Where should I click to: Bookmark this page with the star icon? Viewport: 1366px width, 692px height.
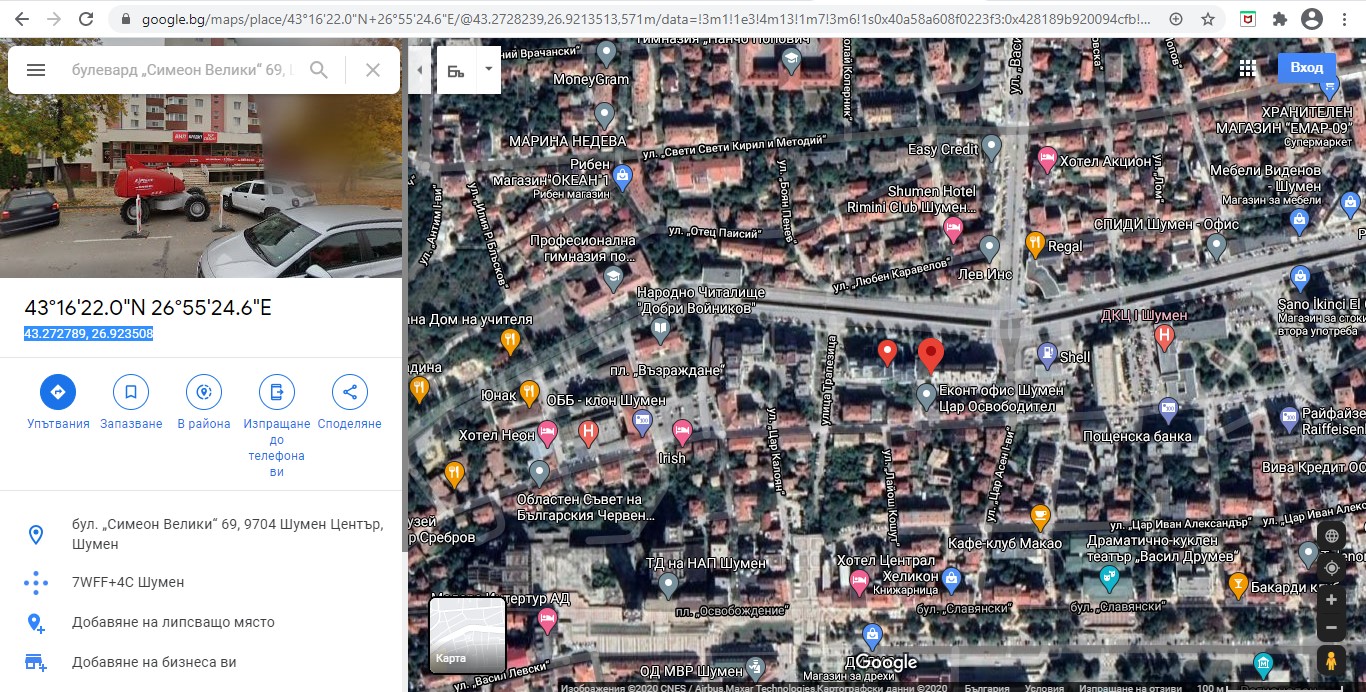tap(1208, 19)
